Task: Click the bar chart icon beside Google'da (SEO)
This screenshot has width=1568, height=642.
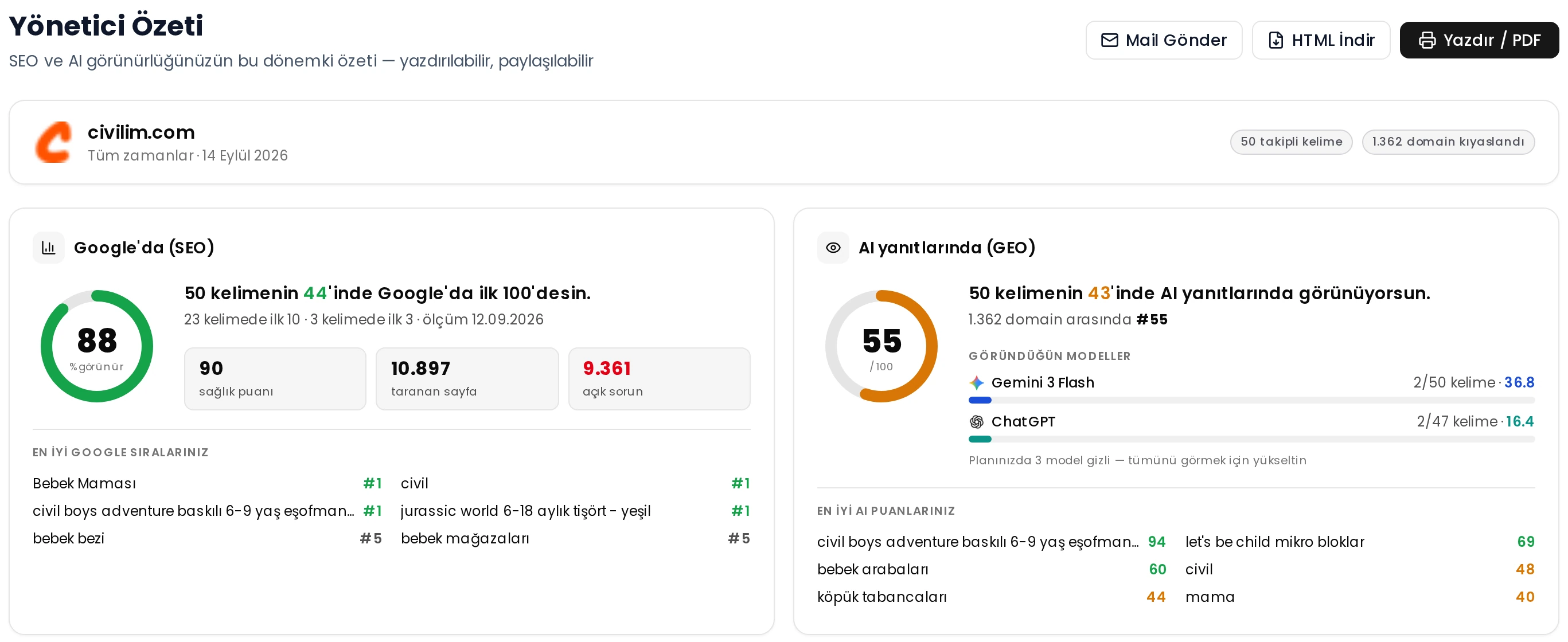Action: [x=49, y=248]
